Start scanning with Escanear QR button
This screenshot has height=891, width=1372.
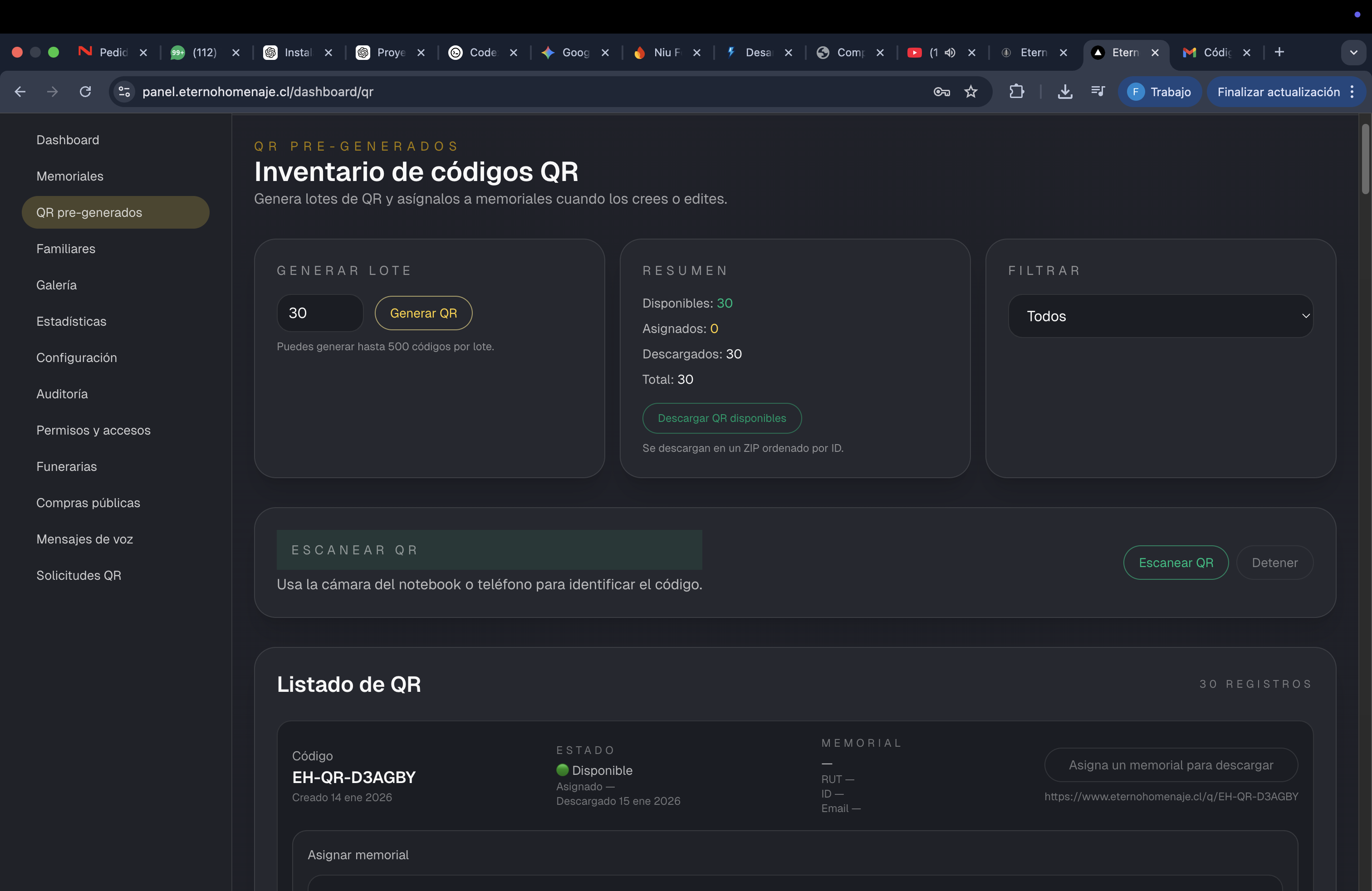click(1176, 563)
